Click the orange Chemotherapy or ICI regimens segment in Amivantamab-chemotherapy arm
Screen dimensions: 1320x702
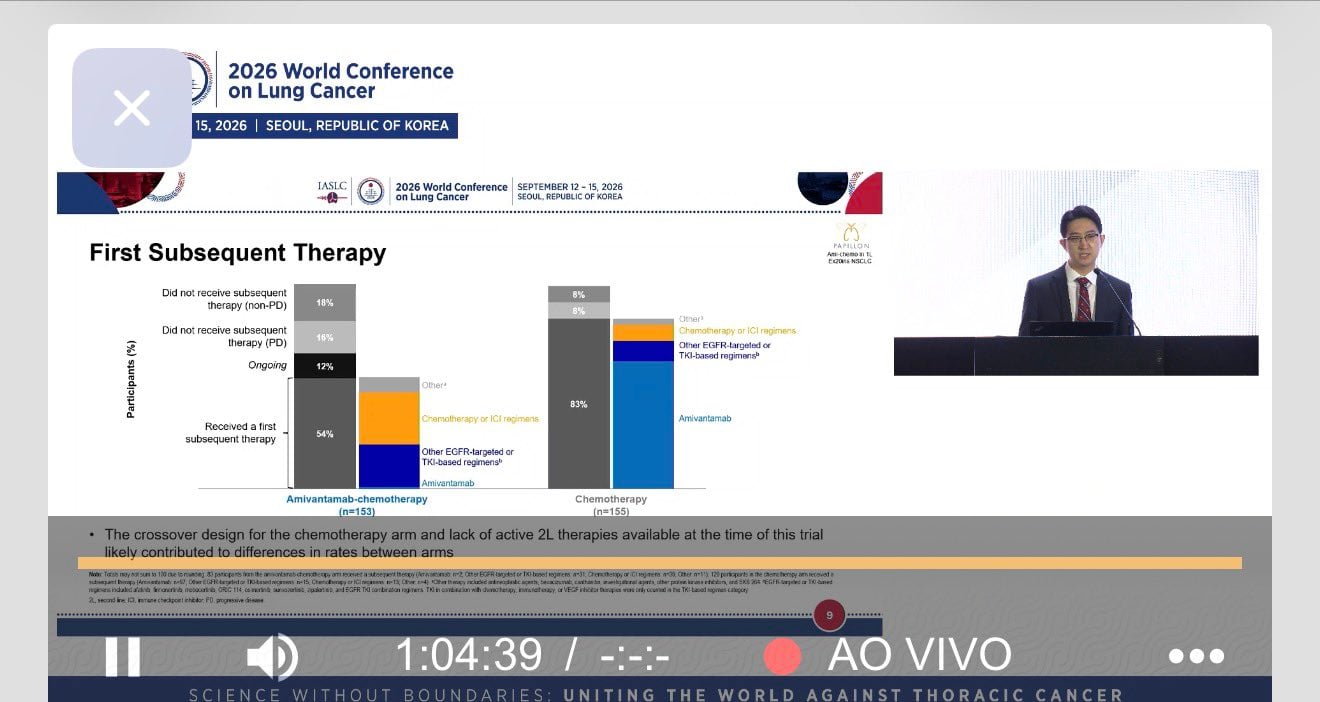[x=389, y=418]
